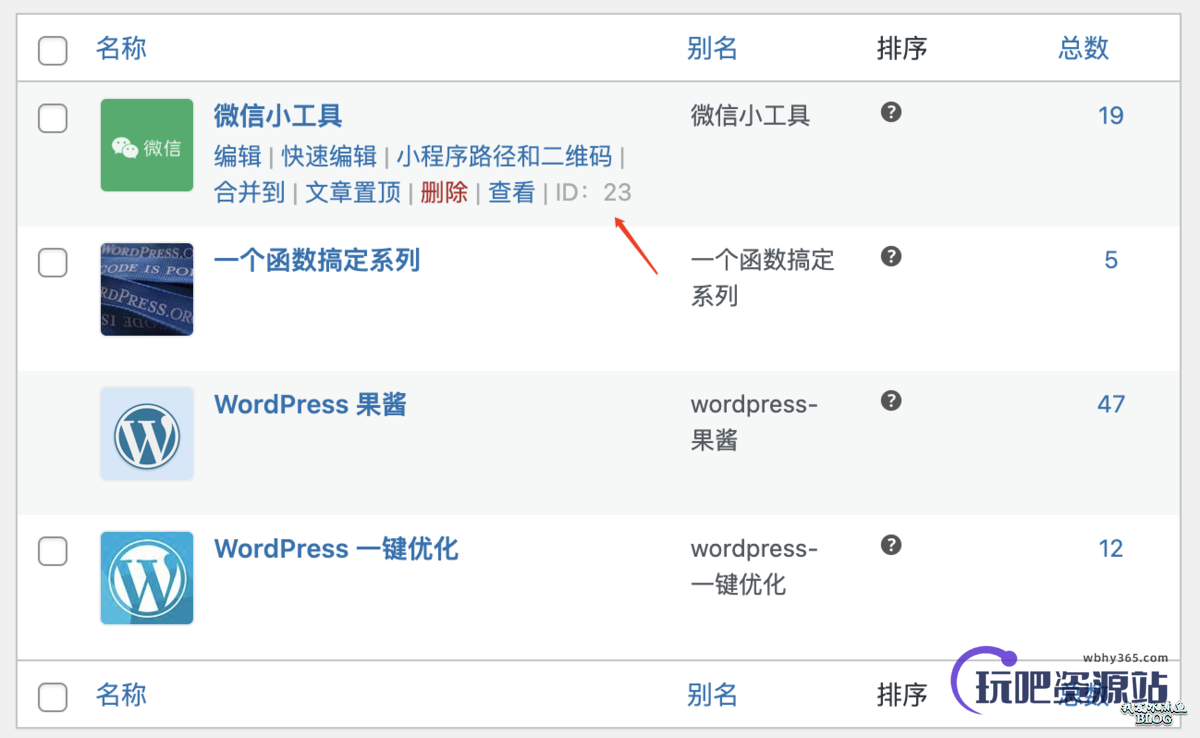Click the help icon in WordPress 一键优化 row

coord(891,545)
